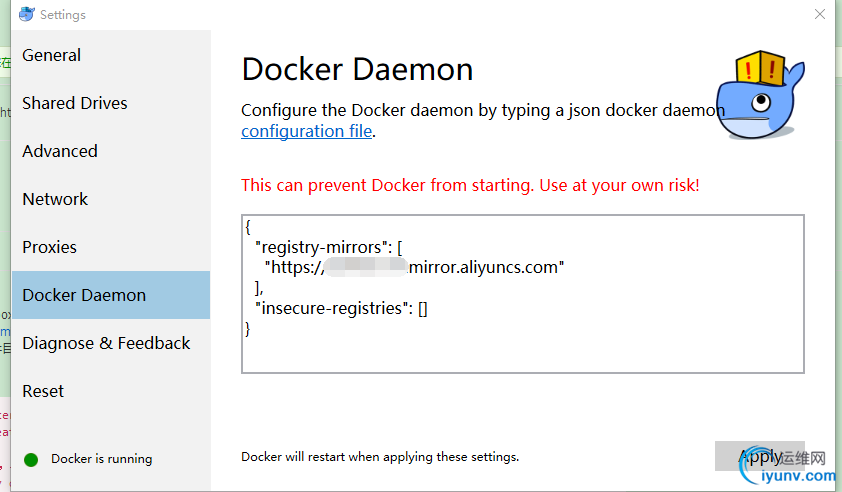
Task: Close the Settings window
Action: coord(820,14)
